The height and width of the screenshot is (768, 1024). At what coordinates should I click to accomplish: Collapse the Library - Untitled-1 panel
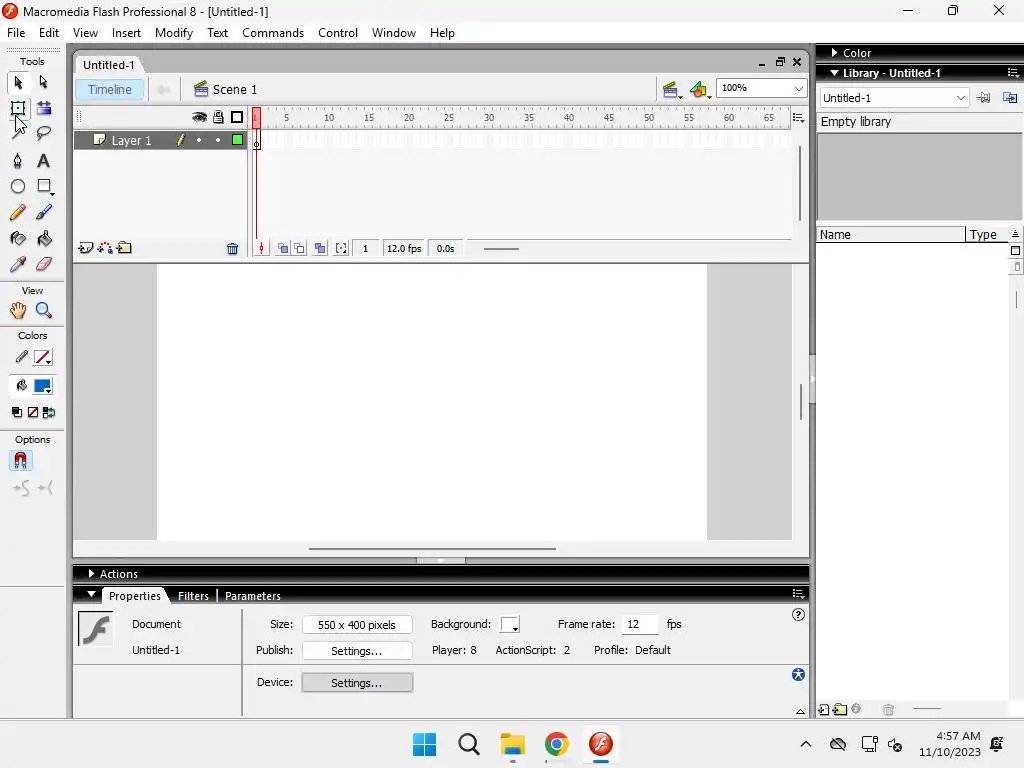834,73
